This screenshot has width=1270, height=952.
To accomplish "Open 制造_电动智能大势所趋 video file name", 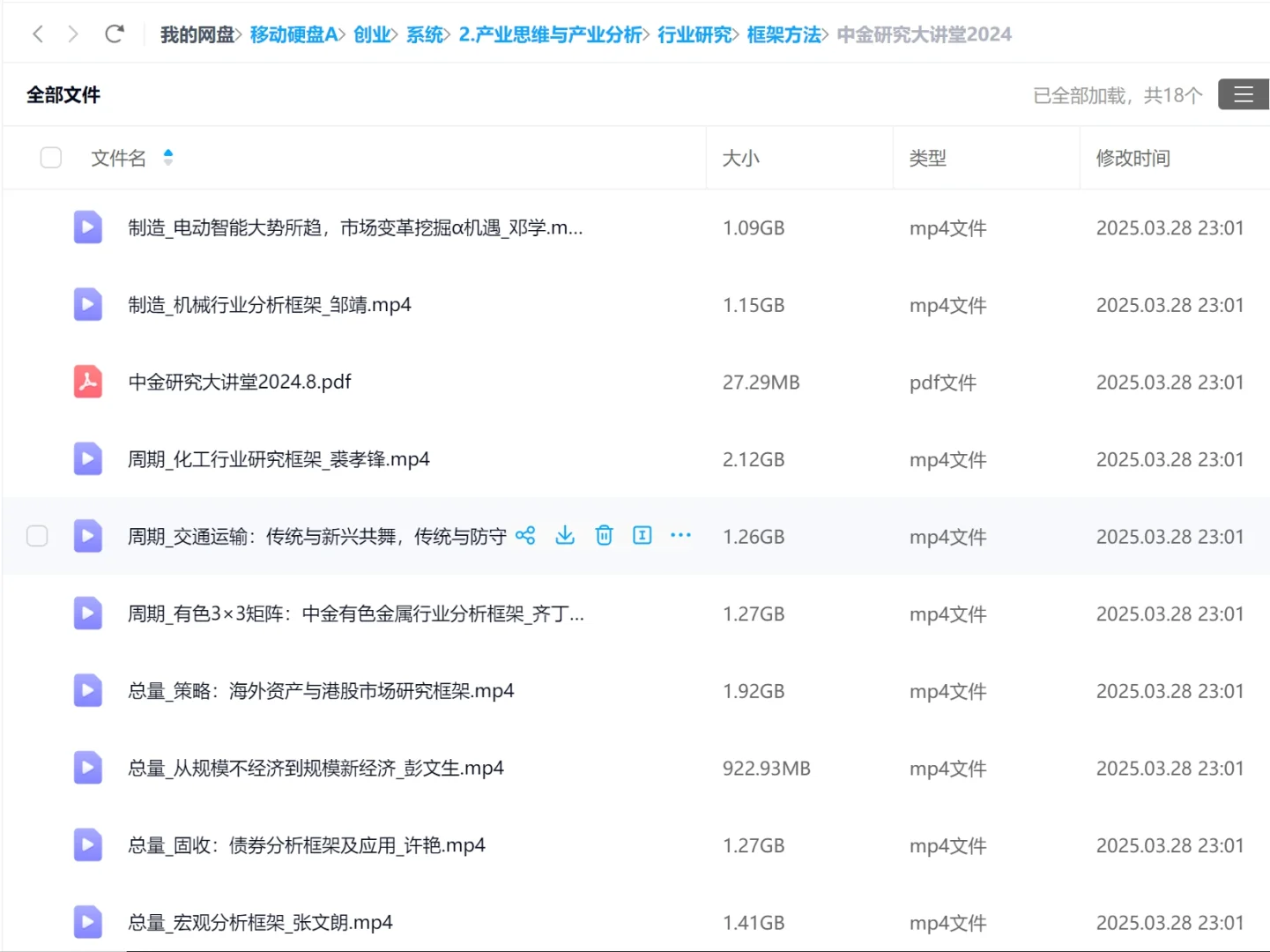I will (x=355, y=227).
